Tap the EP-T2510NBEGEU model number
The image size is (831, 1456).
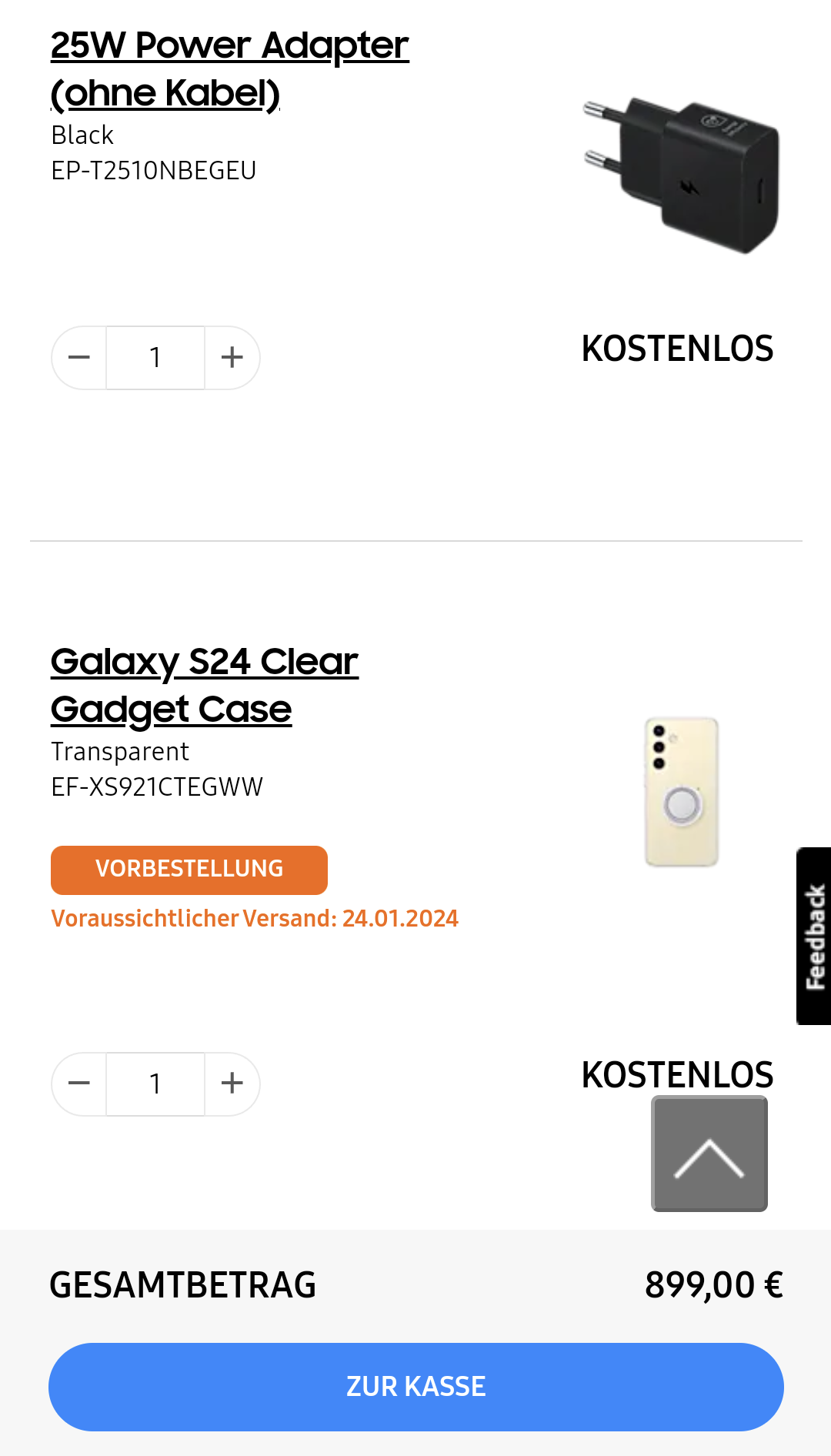tap(154, 170)
